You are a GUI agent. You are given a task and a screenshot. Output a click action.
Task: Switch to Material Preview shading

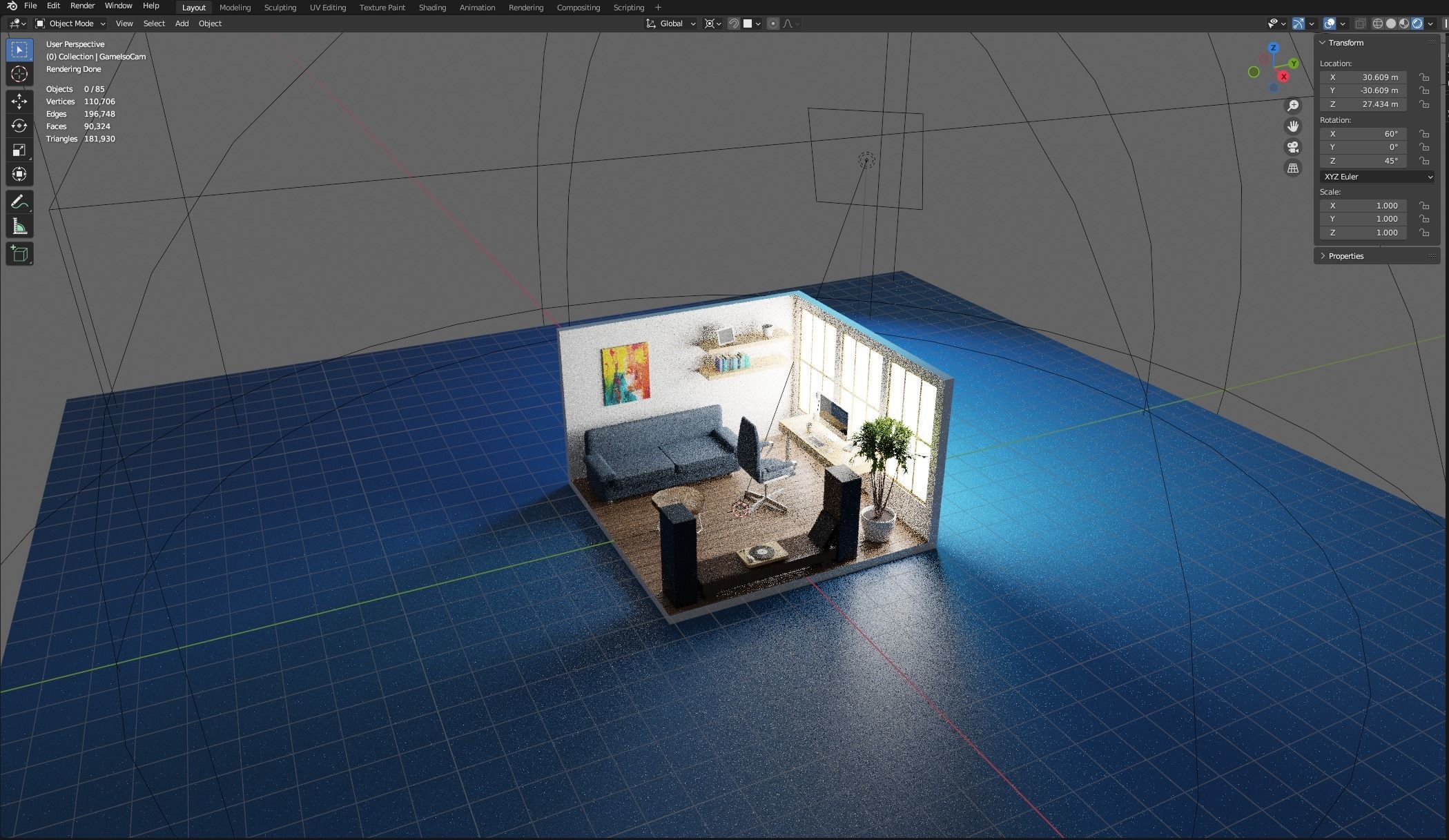1403,23
